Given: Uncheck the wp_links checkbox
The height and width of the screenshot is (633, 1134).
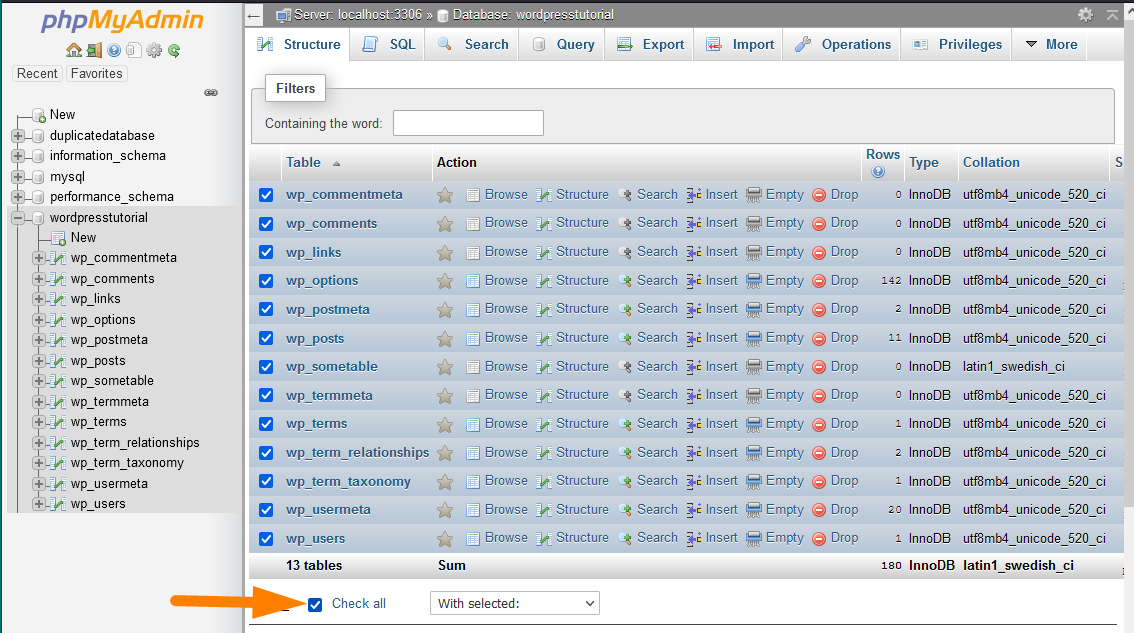Looking at the screenshot, I should [266, 252].
